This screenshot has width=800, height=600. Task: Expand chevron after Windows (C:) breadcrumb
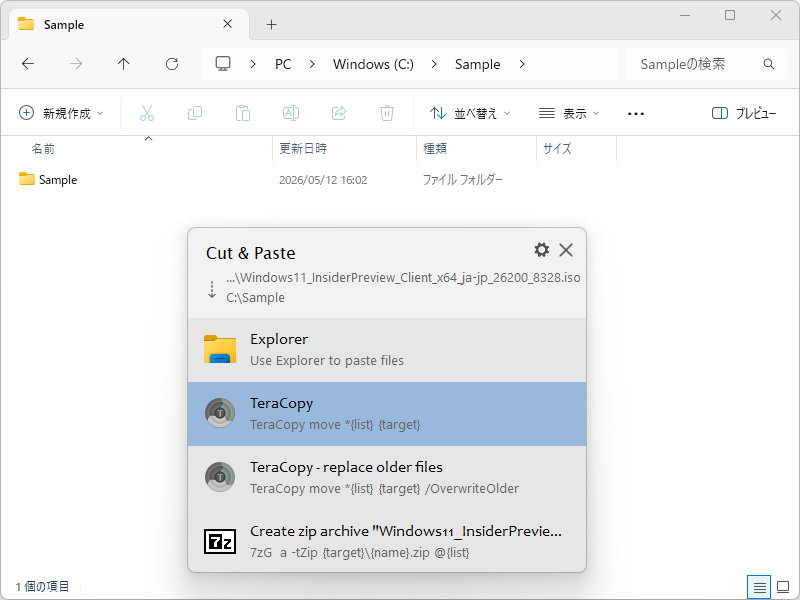[434, 64]
